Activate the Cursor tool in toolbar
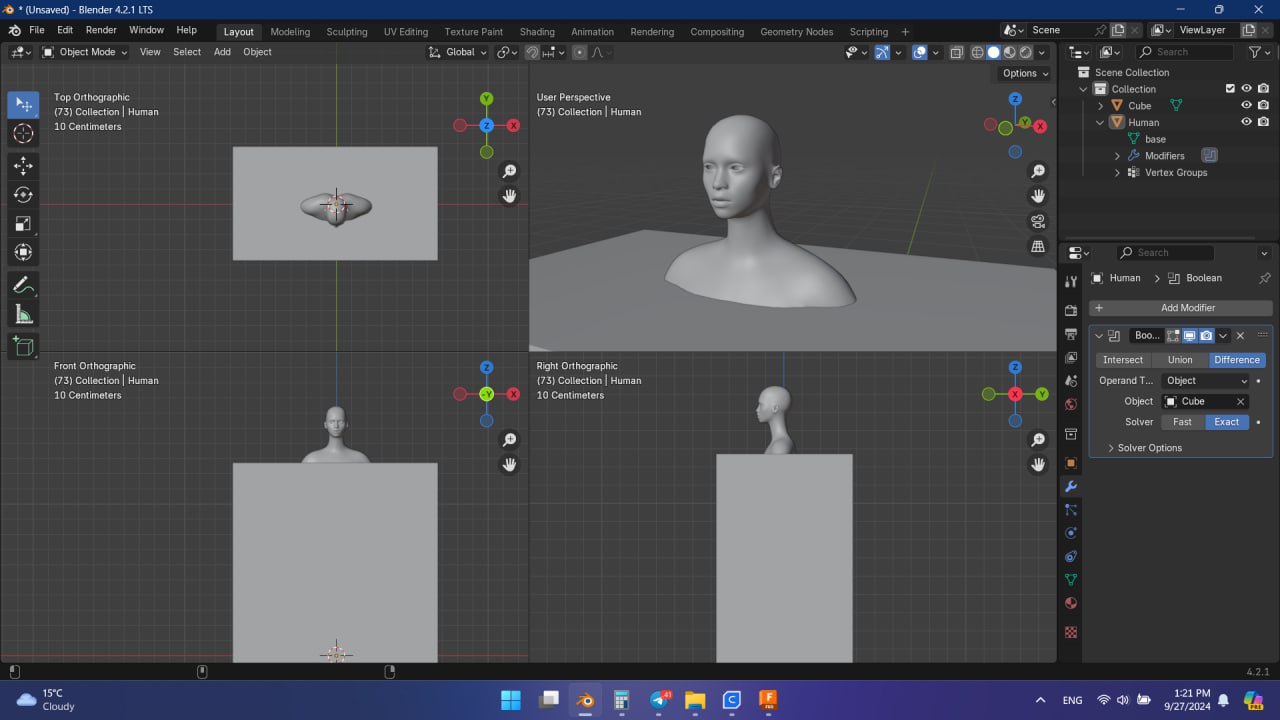The image size is (1280, 720). [24, 134]
